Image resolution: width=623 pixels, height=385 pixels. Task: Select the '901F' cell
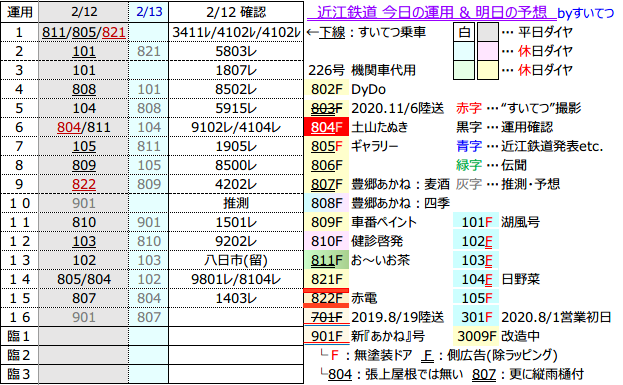pyautogui.click(x=327, y=336)
